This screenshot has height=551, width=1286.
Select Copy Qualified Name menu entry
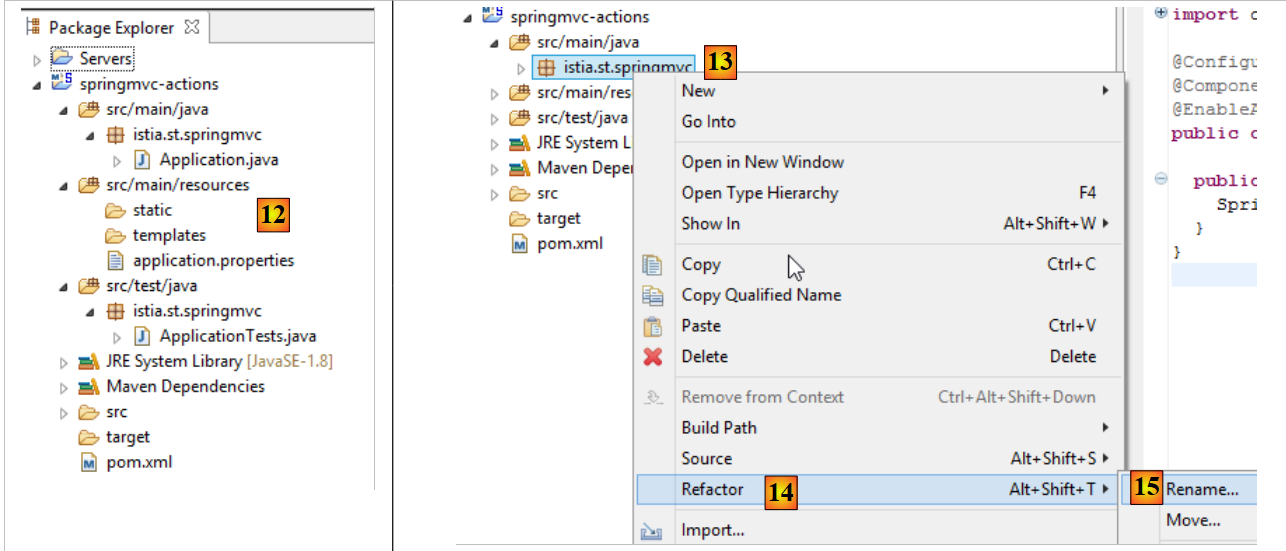(761, 295)
